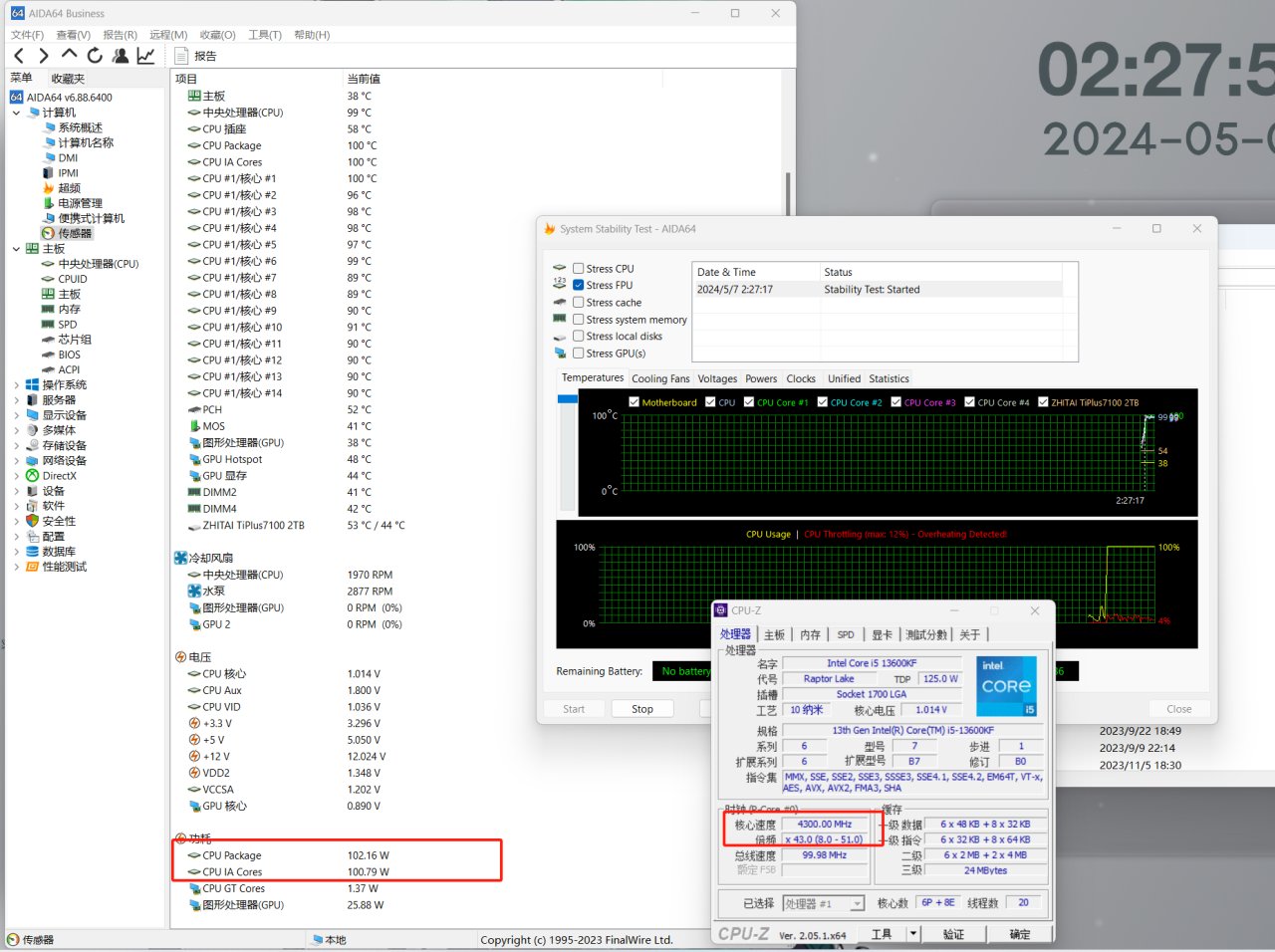Open the user management toolbar icon
Screen dimensions: 1275x952
(x=121, y=56)
